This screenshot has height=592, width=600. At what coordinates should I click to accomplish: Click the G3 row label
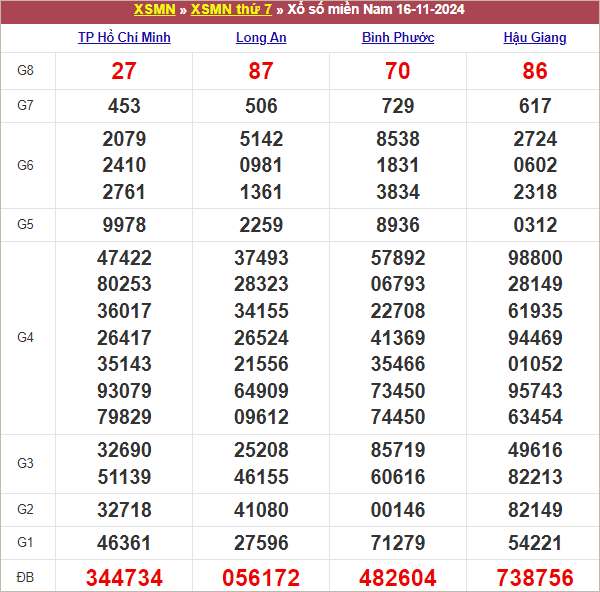(x=25, y=463)
